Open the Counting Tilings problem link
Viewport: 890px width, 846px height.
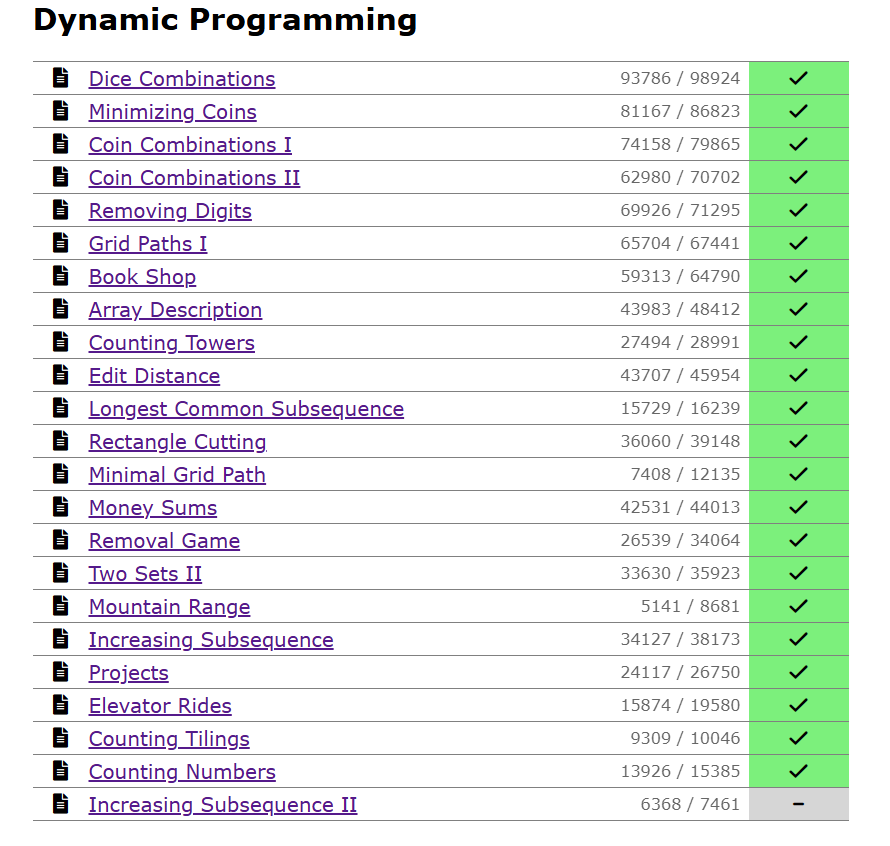169,738
